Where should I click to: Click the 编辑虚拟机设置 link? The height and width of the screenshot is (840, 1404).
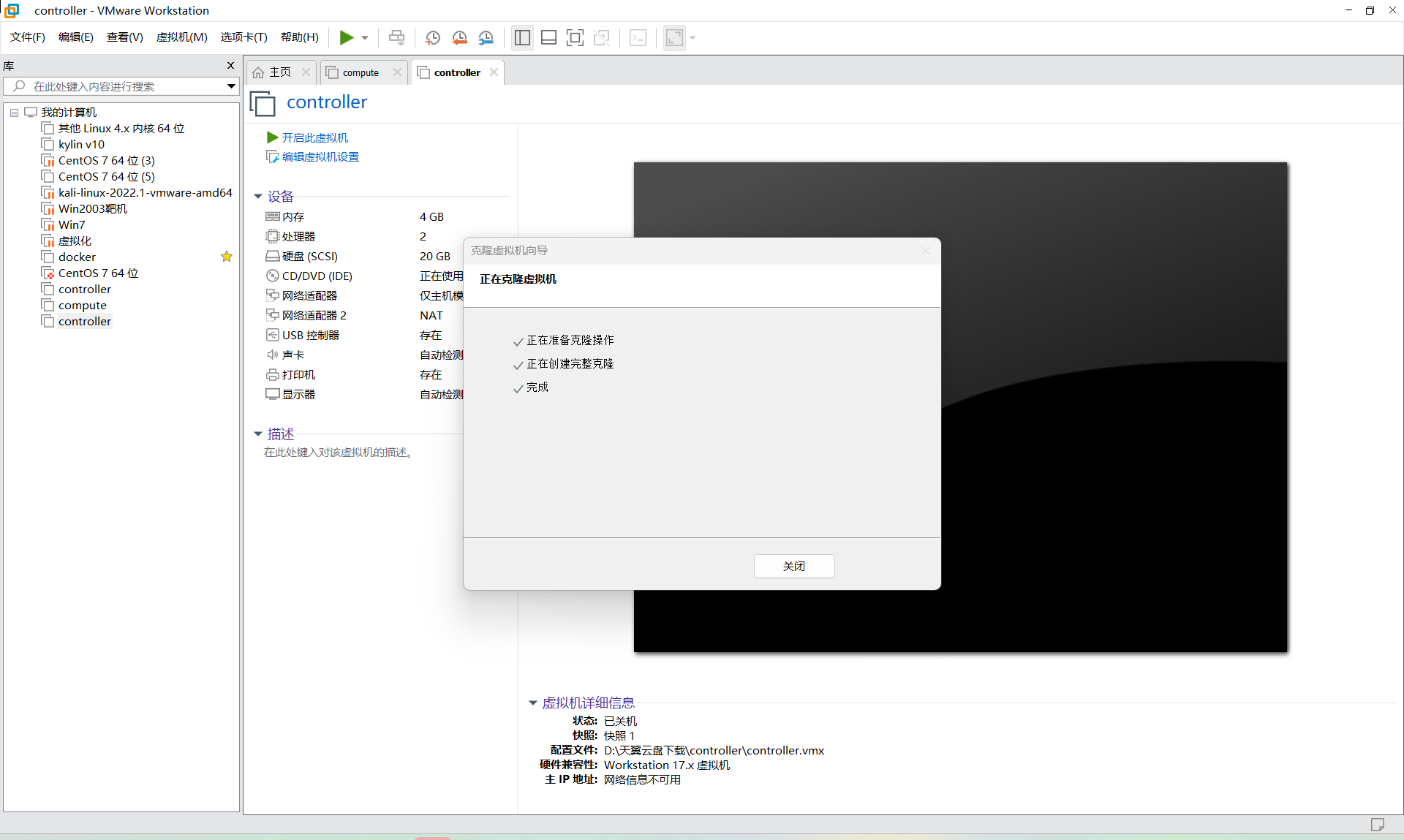tap(320, 157)
